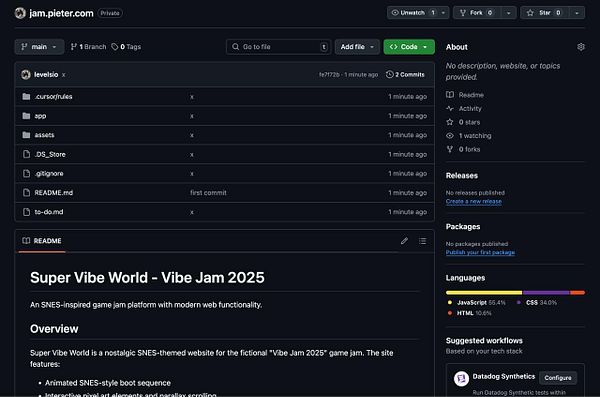Click the .cursor/rules folder icon
The image size is (600, 397).
coord(26,96)
